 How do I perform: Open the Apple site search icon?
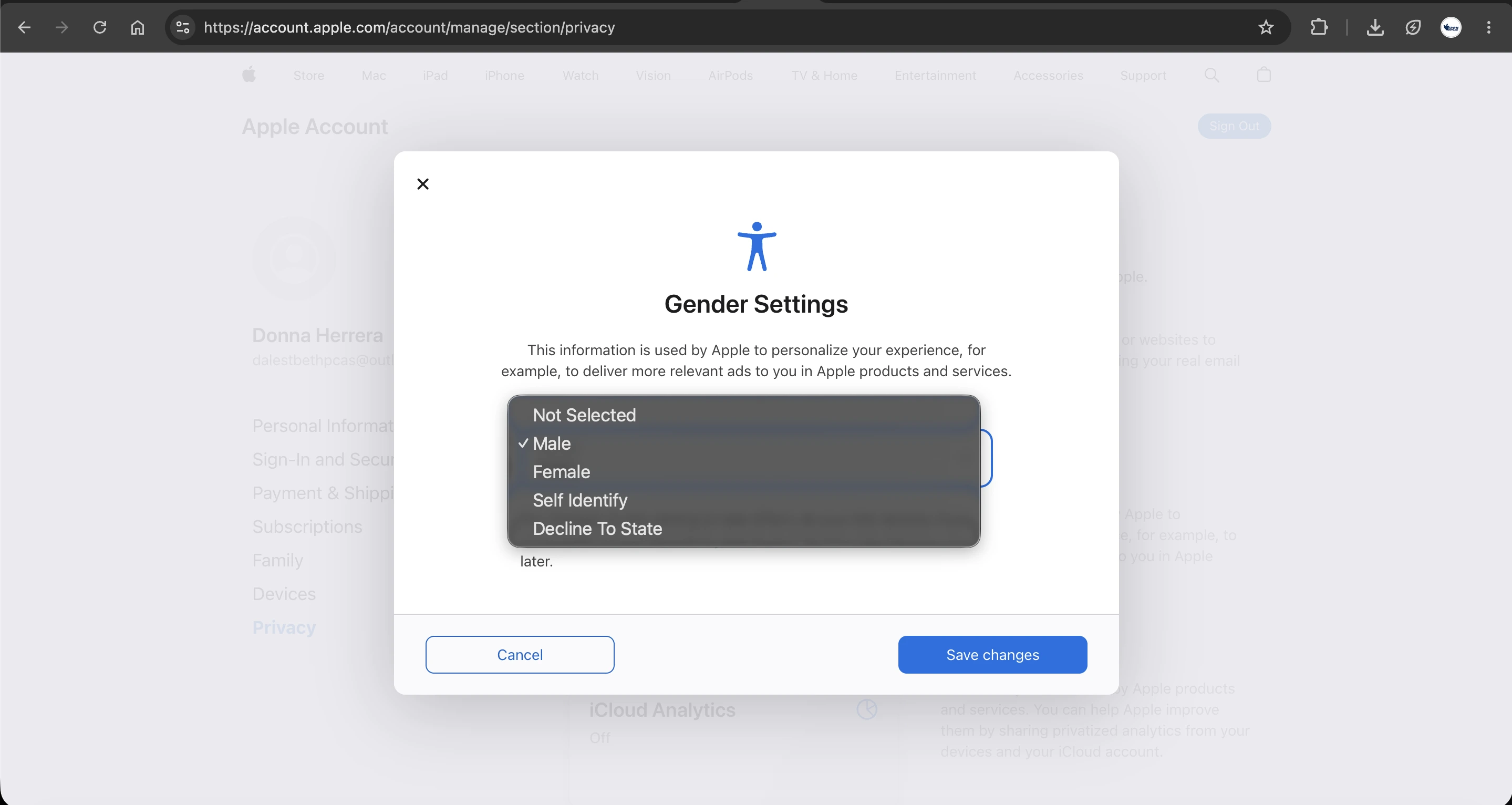pyautogui.click(x=1211, y=75)
